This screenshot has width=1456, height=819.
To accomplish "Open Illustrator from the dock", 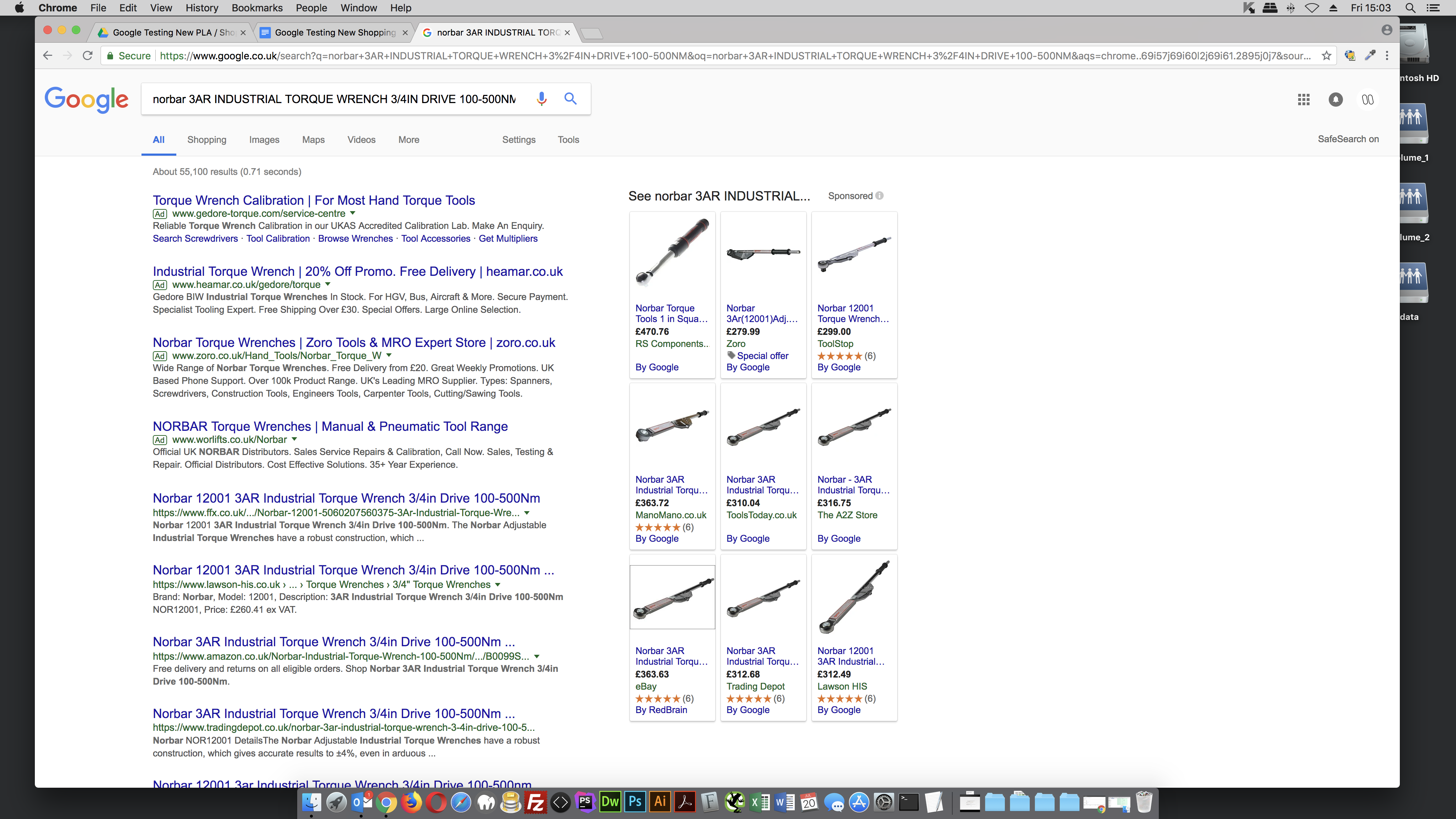I will click(x=660, y=802).
